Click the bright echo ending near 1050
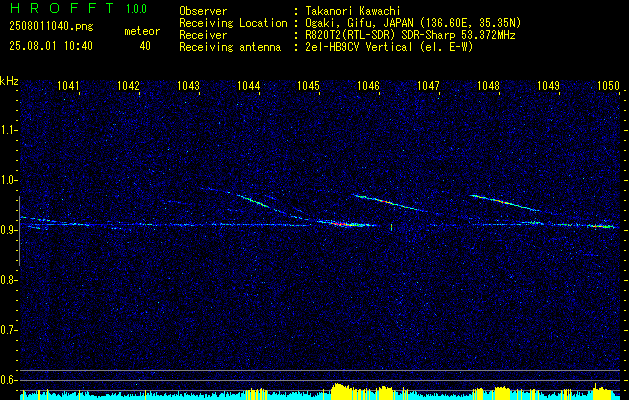This screenshot has width=629, height=400. tap(601, 227)
